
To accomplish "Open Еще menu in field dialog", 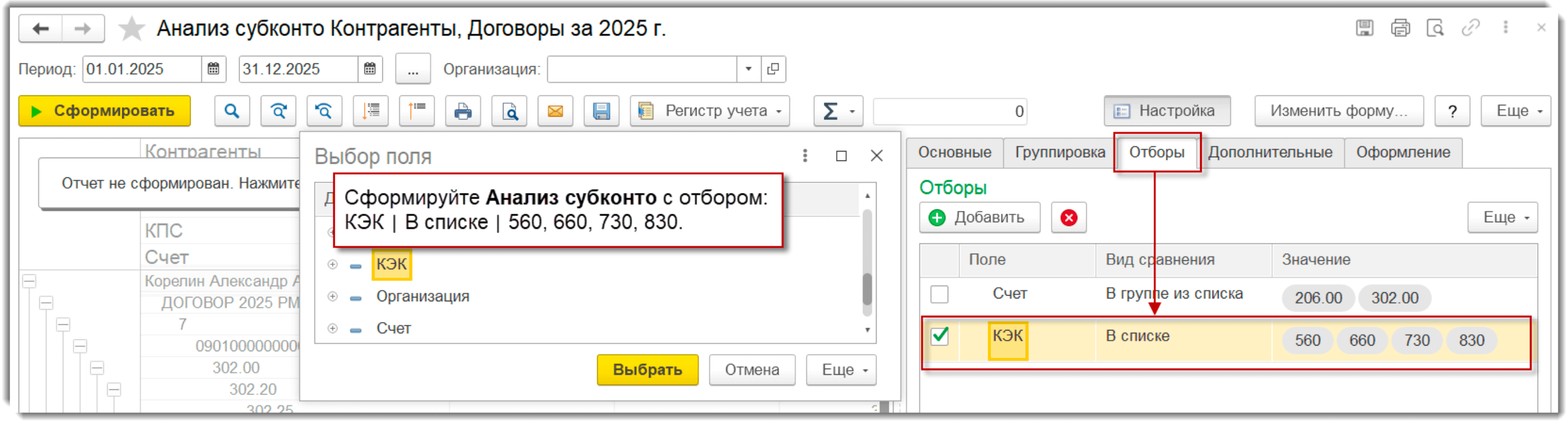I will coord(841,371).
